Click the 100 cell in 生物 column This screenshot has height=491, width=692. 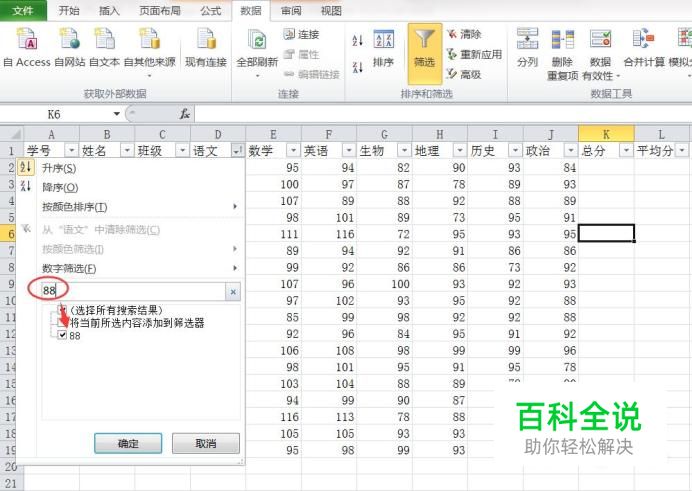pyautogui.click(x=384, y=284)
